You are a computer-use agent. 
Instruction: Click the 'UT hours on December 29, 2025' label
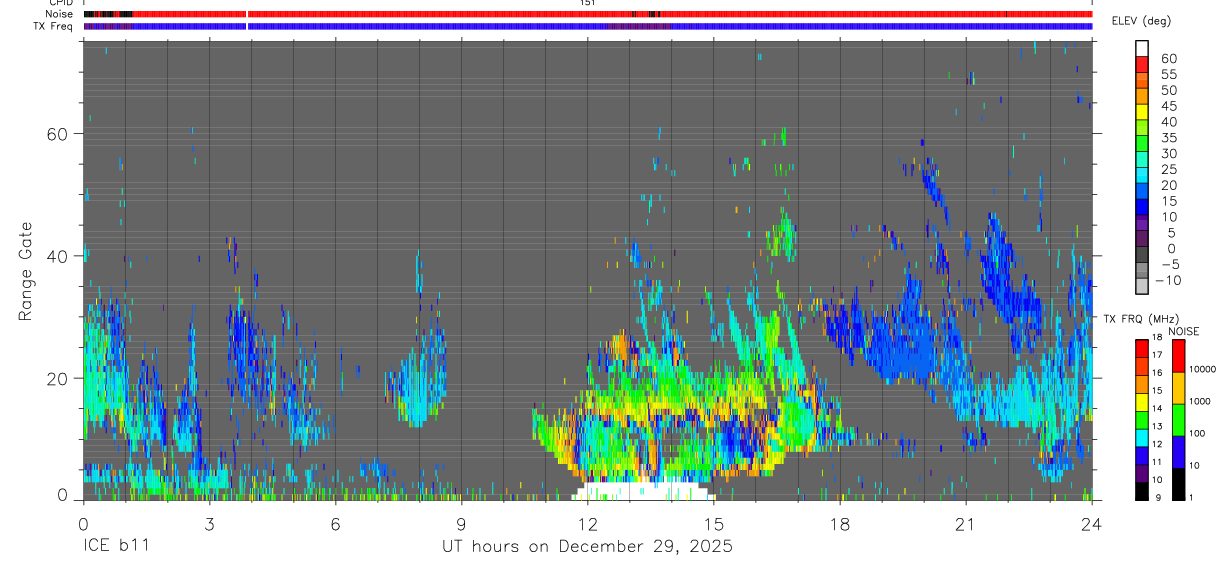(587, 547)
